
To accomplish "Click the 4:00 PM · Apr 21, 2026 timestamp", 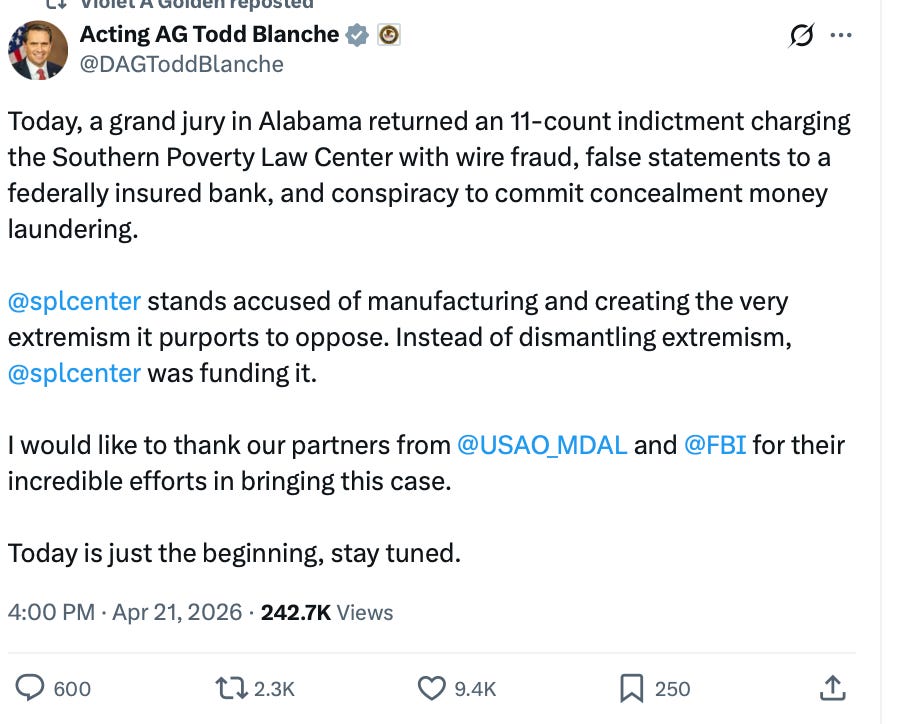I will [x=125, y=612].
